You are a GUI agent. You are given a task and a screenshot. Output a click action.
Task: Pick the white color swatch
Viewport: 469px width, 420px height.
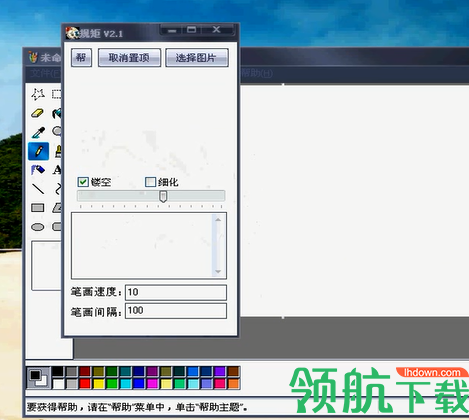pos(58,384)
